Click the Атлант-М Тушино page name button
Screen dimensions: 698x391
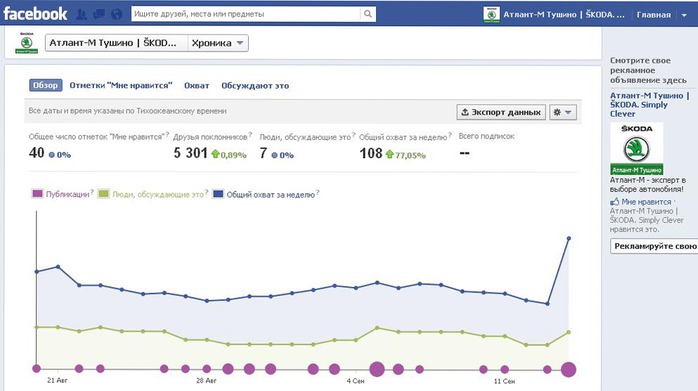(x=116, y=43)
